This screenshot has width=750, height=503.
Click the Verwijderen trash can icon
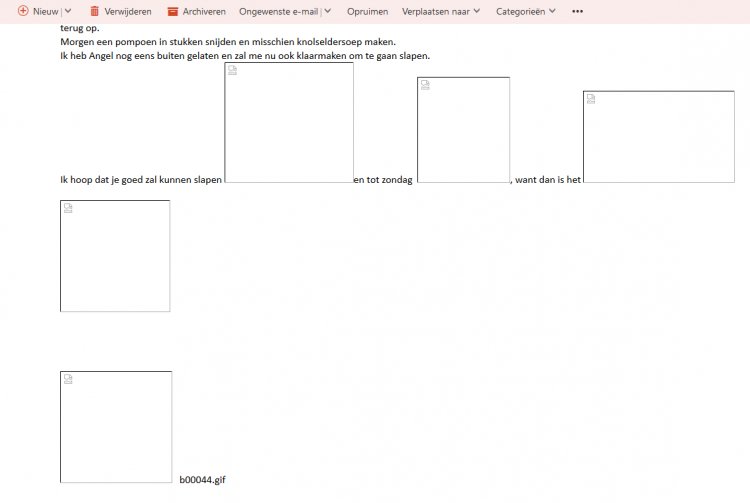tap(94, 11)
